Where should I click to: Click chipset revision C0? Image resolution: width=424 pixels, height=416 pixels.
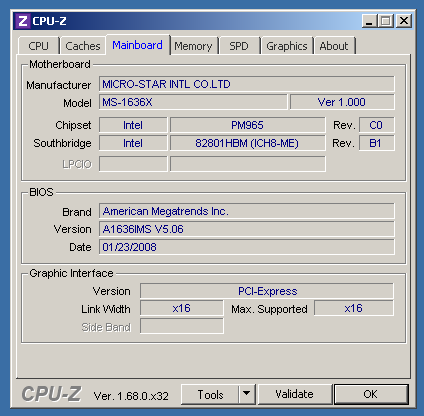coord(377,125)
